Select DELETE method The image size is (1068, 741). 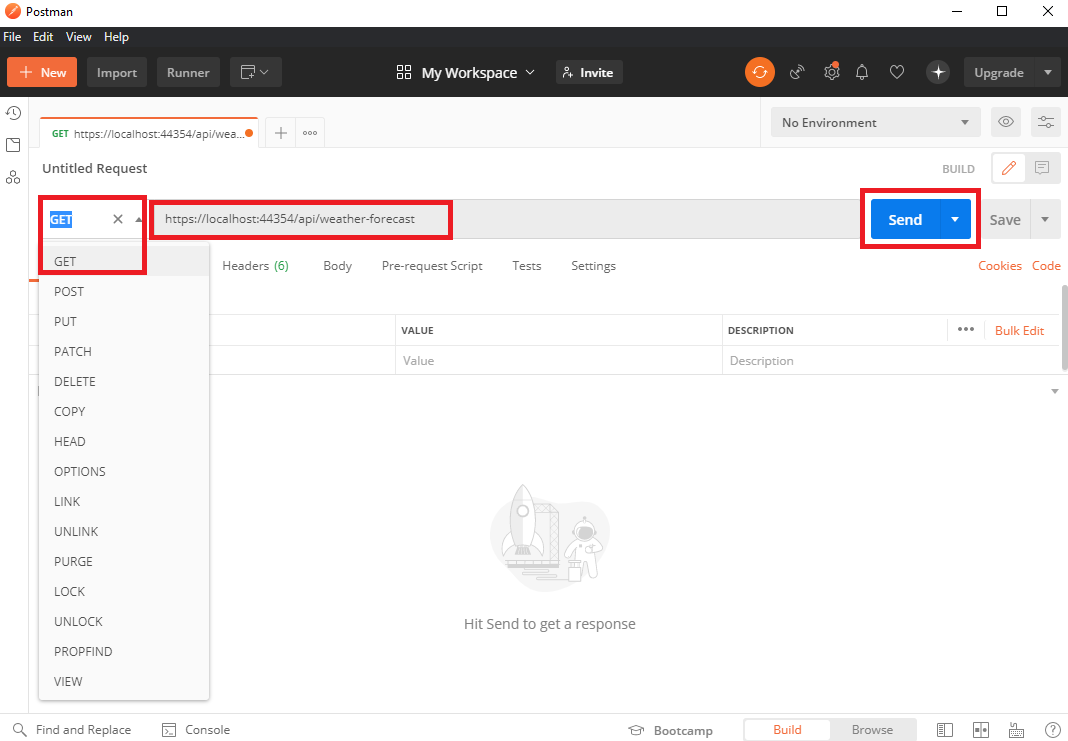tap(124, 381)
